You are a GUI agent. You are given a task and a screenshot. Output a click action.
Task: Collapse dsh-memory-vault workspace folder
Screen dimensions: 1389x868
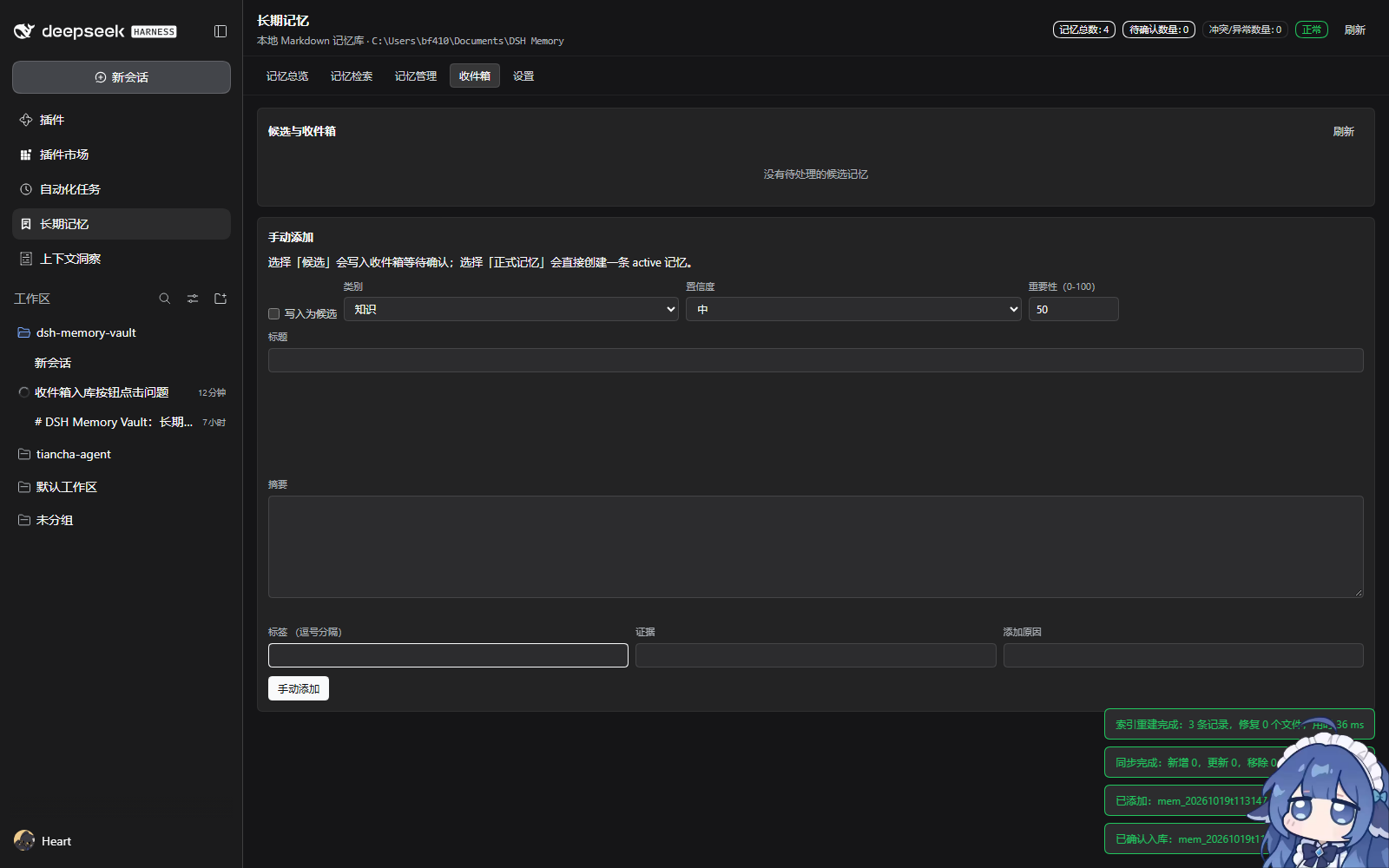click(x=24, y=332)
